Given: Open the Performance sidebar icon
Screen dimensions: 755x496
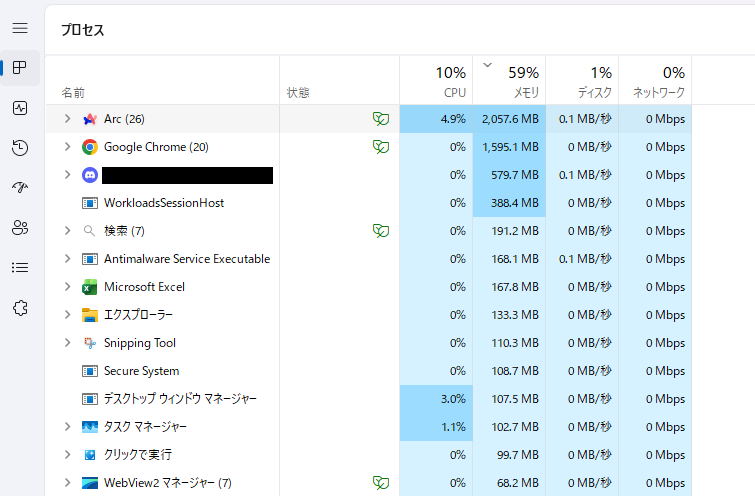Looking at the screenshot, I should 20,108.
